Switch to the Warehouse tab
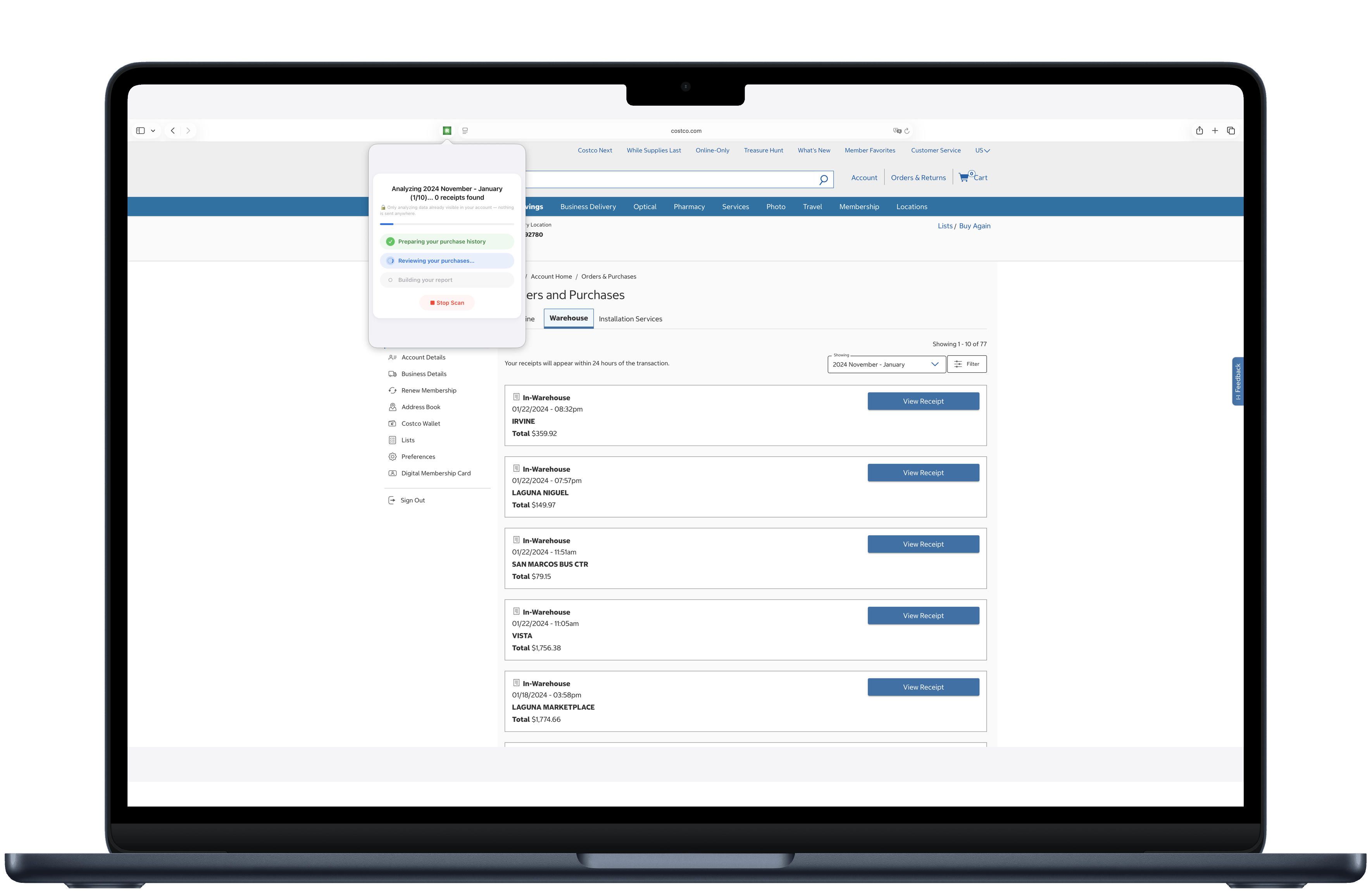Viewport: 1372px width, 891px height. pyautogui.click(x=569, y=318)
